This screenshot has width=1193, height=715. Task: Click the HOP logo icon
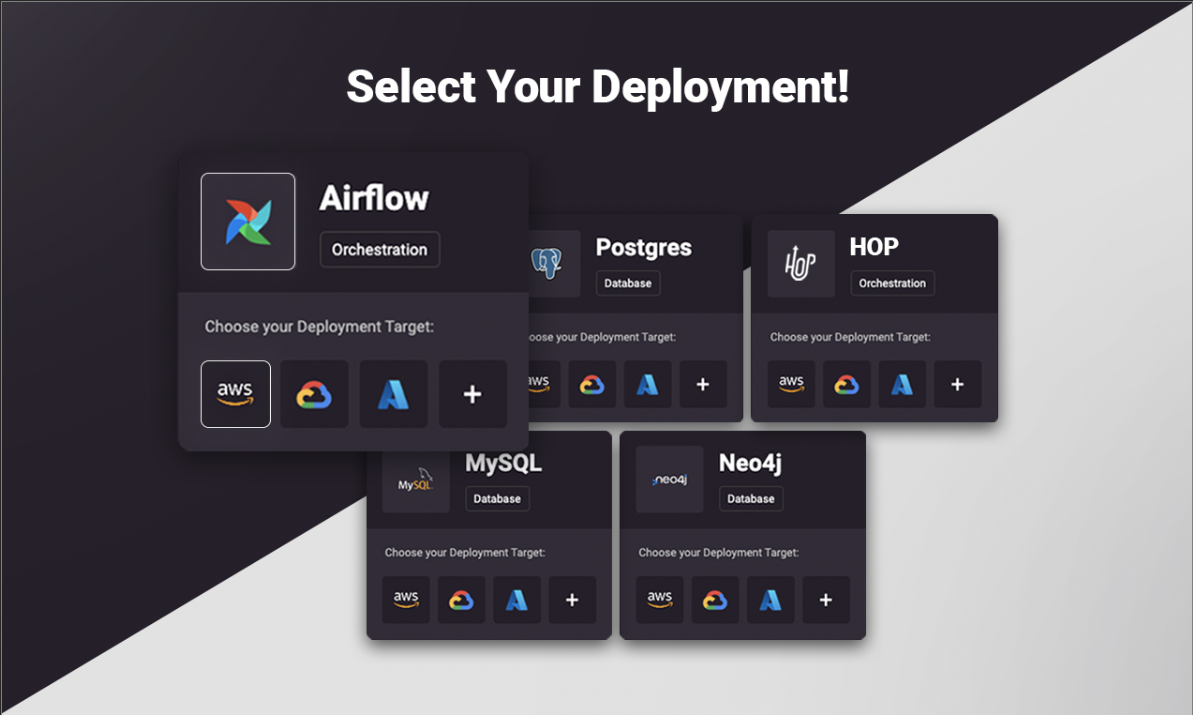pos(801,263)
